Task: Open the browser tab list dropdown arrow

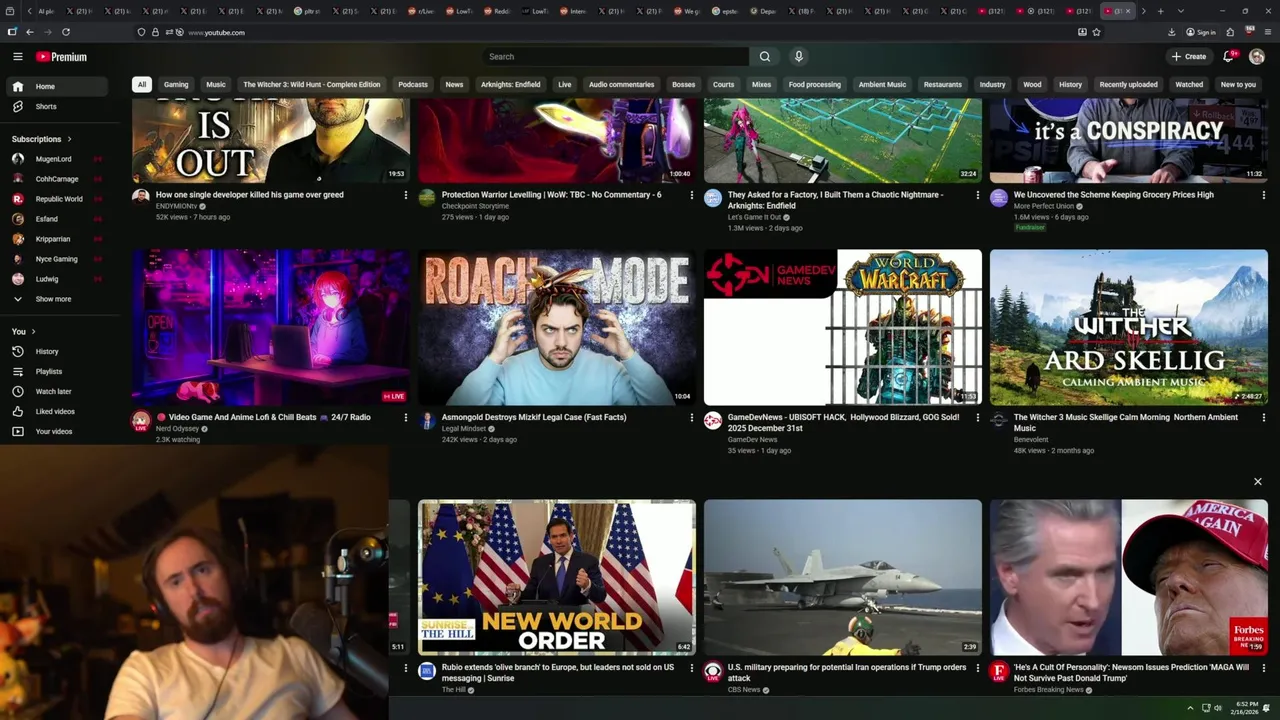Action: coord(1181,11)
